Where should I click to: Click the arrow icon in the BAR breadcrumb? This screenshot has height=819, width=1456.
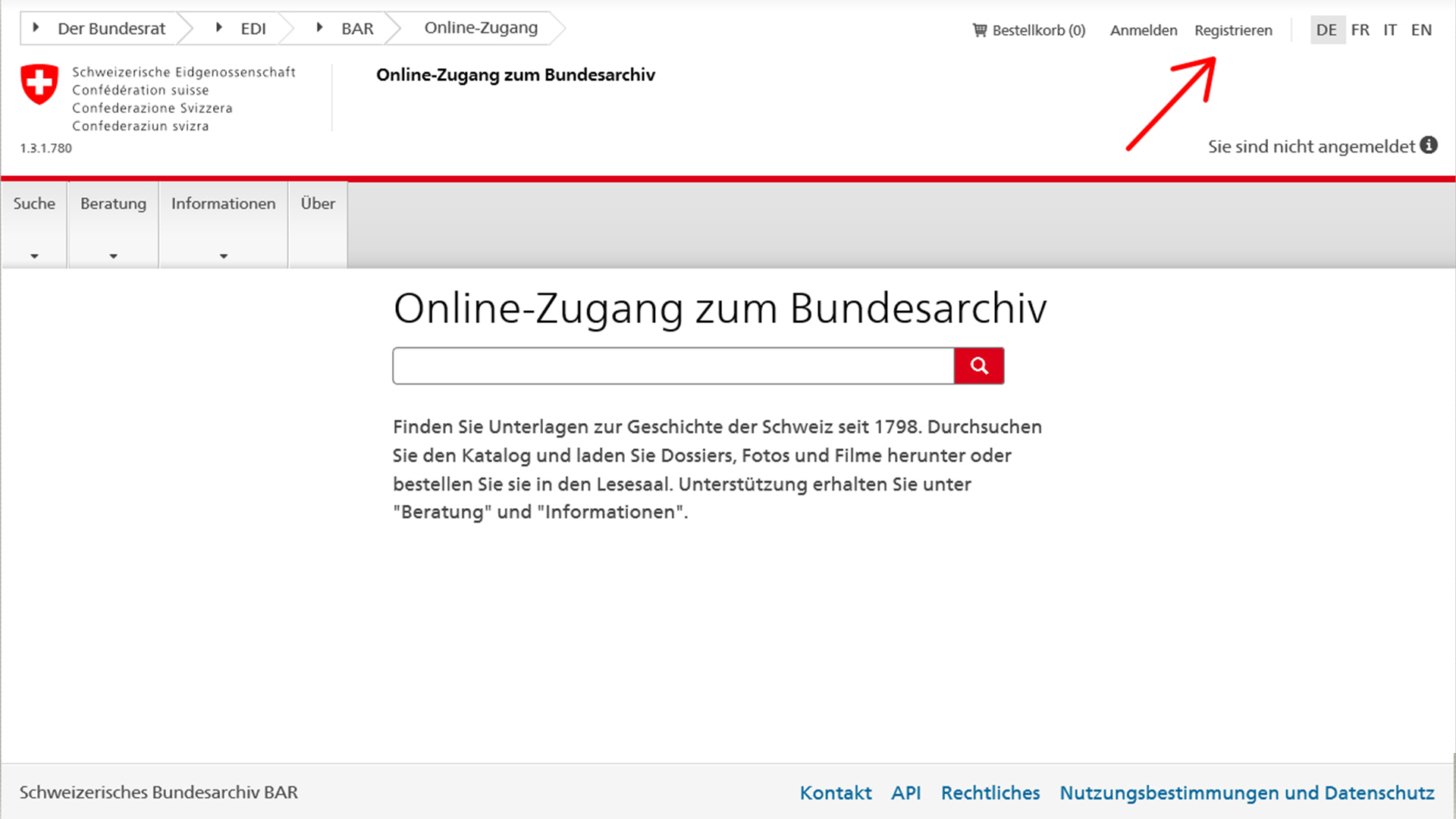(318, 27)
